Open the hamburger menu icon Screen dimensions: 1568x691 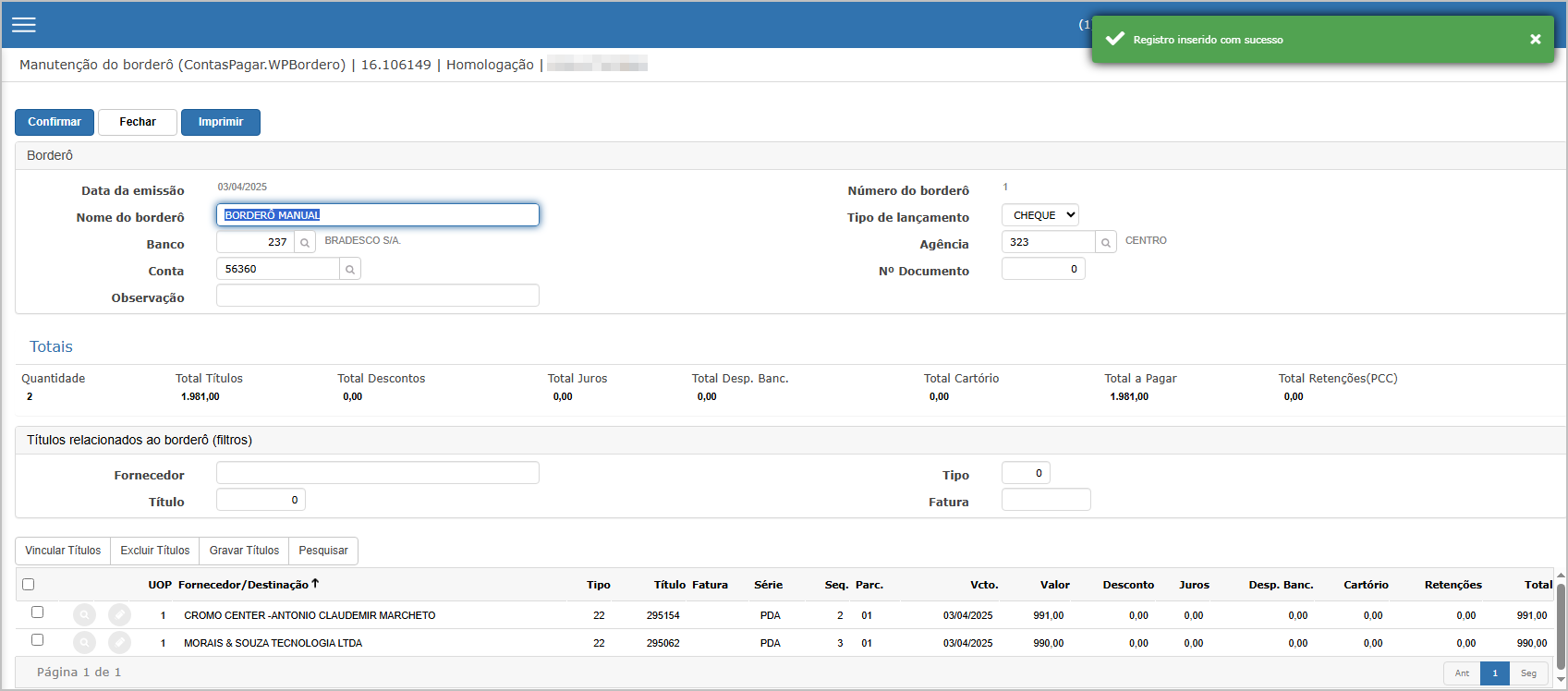click(24, 25)
